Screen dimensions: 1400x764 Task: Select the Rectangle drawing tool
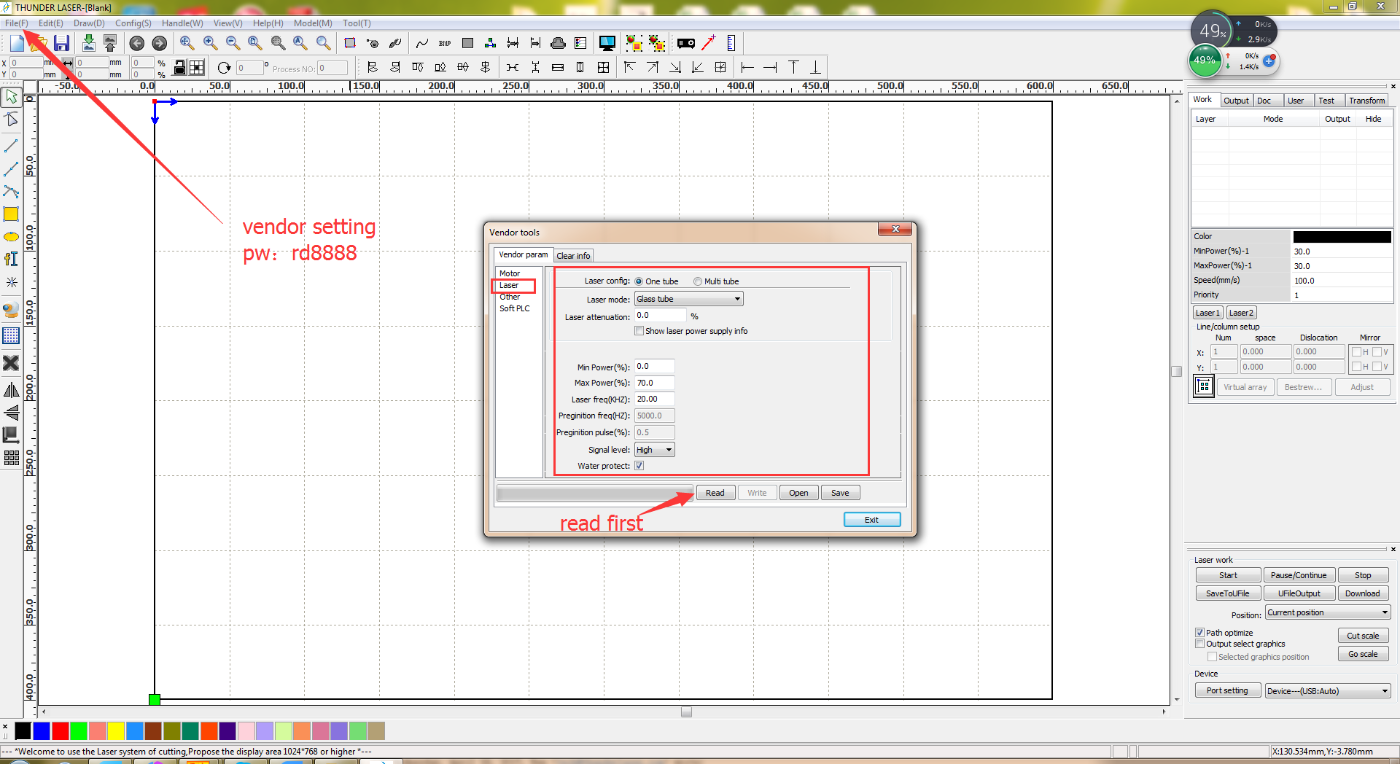[11, 214]
